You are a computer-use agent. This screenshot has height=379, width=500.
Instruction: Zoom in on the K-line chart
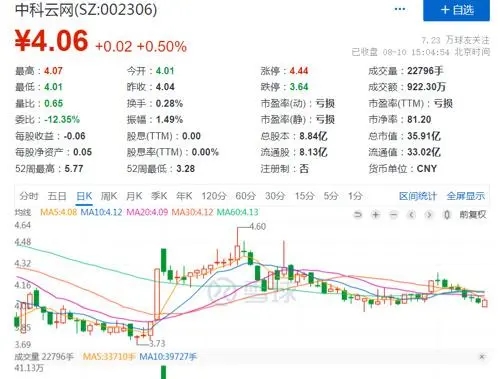coord(376,215)
